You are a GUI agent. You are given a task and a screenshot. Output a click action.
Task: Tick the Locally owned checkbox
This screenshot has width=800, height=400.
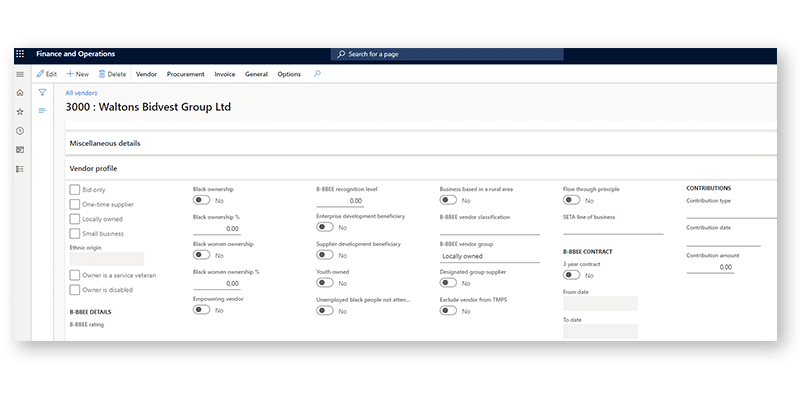click(x=75, y=219)
